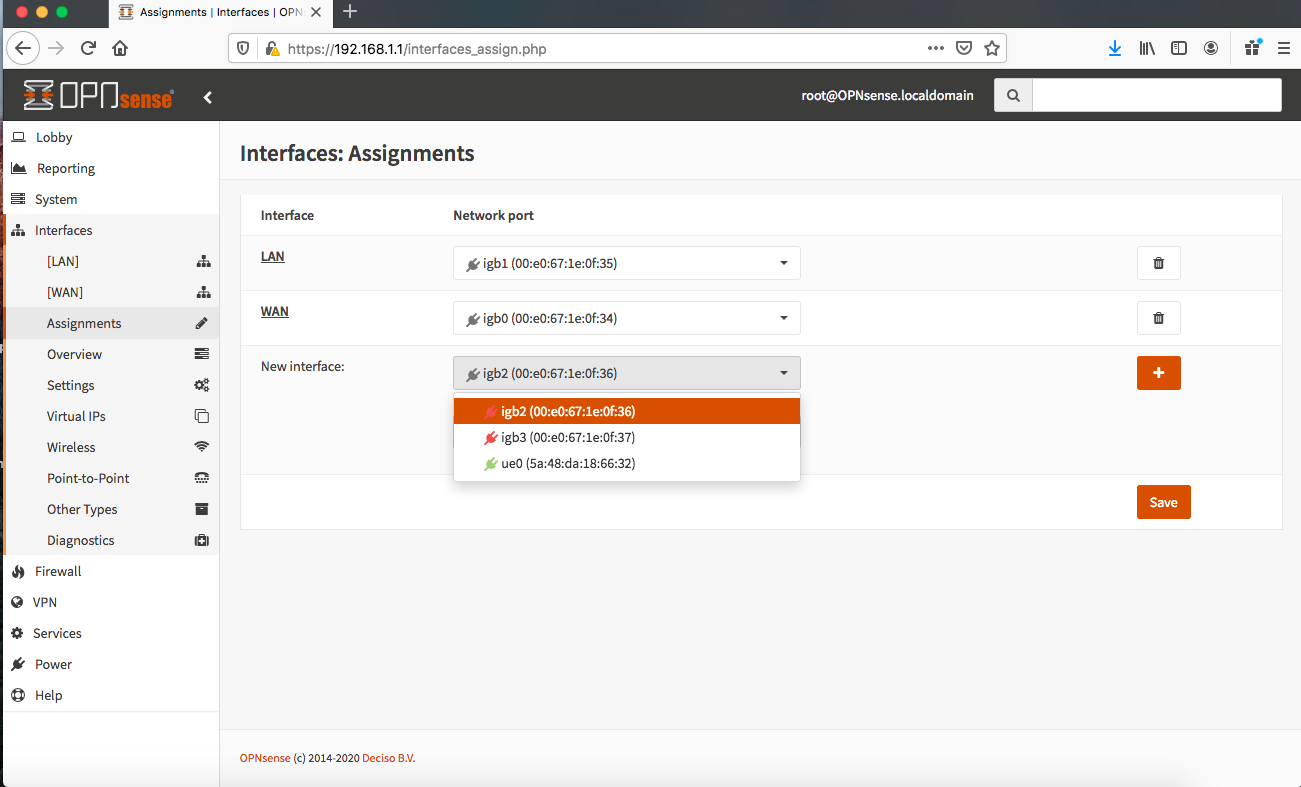1301x787 pixels.
Task: Expand the Firewall menu
Action: click(110, 571)
